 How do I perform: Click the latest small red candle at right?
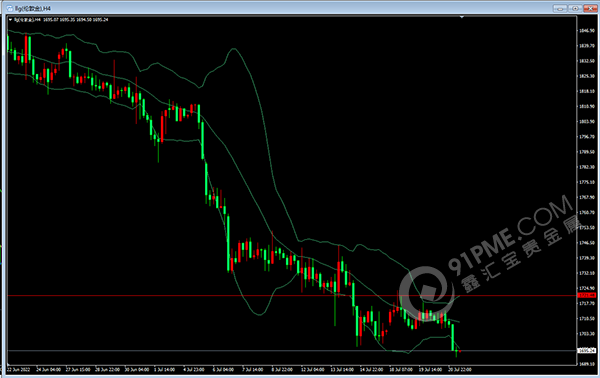(460, 351)
